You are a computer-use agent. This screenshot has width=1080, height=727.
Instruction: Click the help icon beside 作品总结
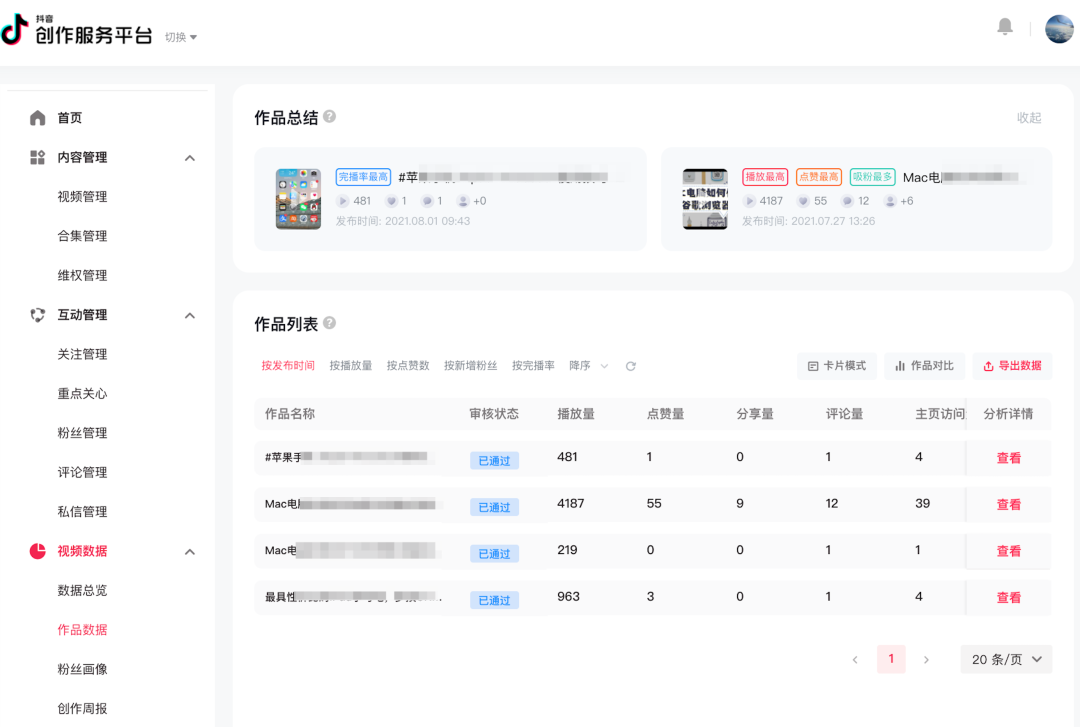tap(330, 117)
